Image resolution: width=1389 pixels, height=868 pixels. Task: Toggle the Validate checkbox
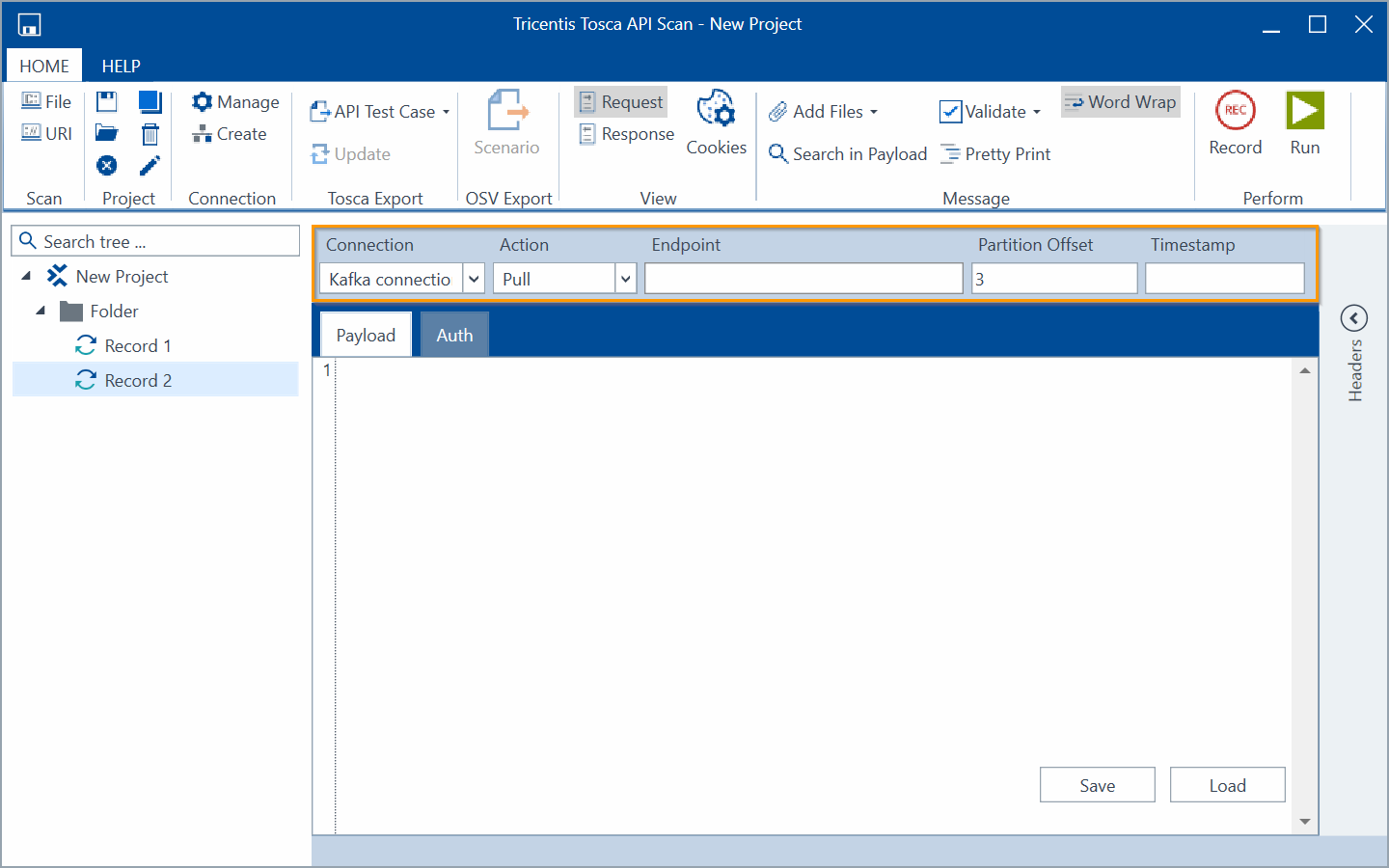pos(950,112)
